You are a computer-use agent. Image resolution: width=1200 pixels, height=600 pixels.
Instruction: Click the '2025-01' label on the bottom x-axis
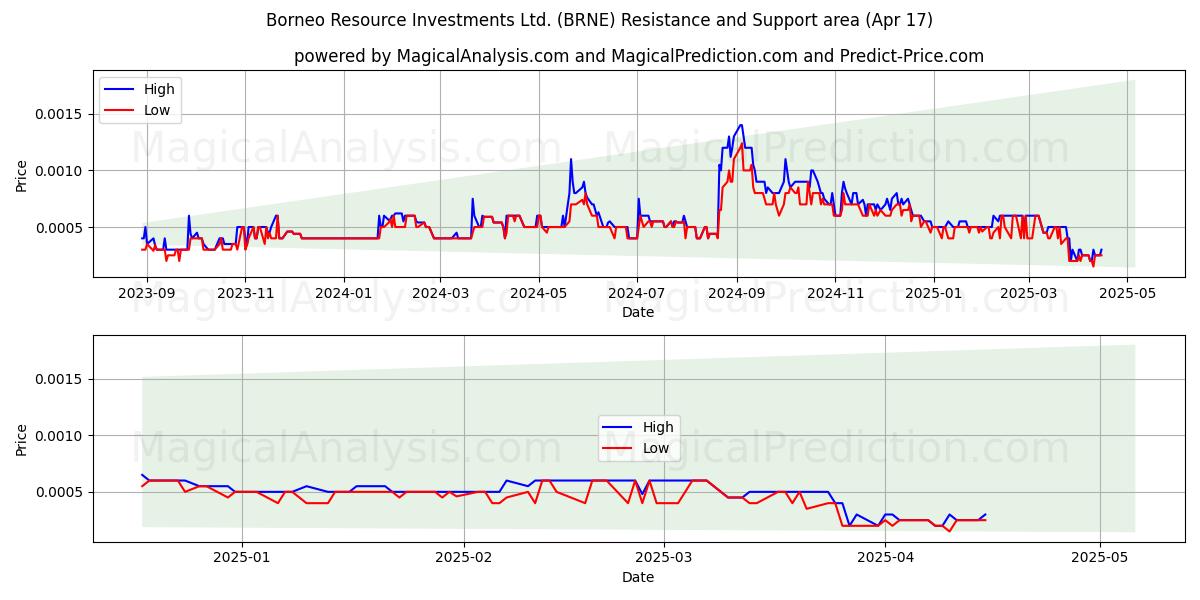coord(242,558)
